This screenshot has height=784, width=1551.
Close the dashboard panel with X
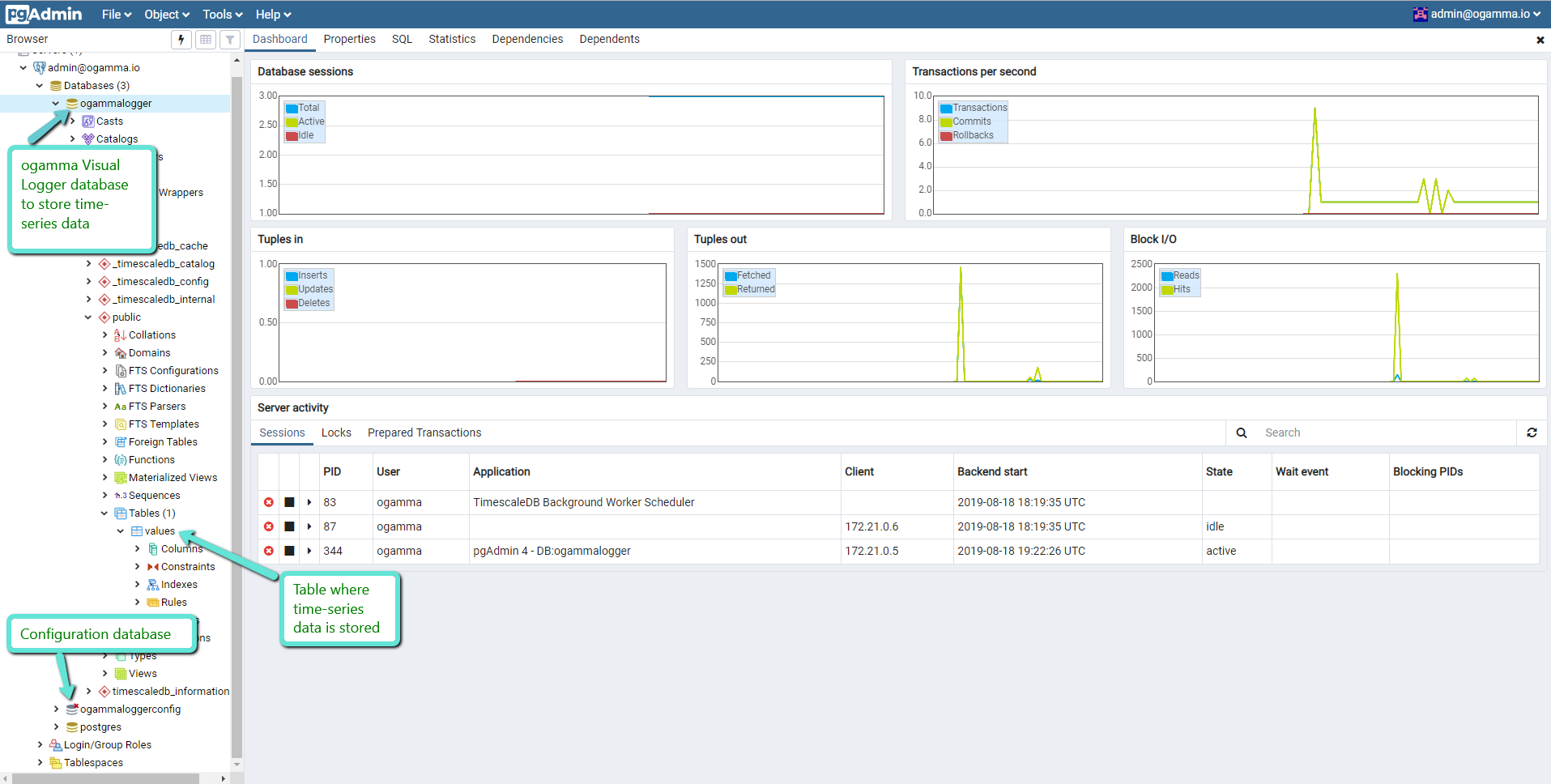pos(1540,40)
